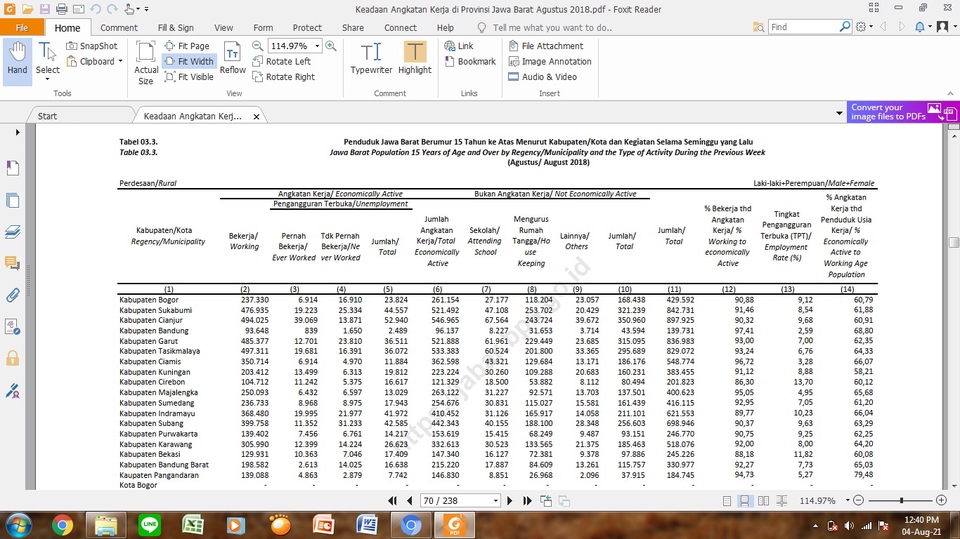Viewport: 960px width, 539px height.
Task: Go to the previous page
Action: tap(409, 500)
